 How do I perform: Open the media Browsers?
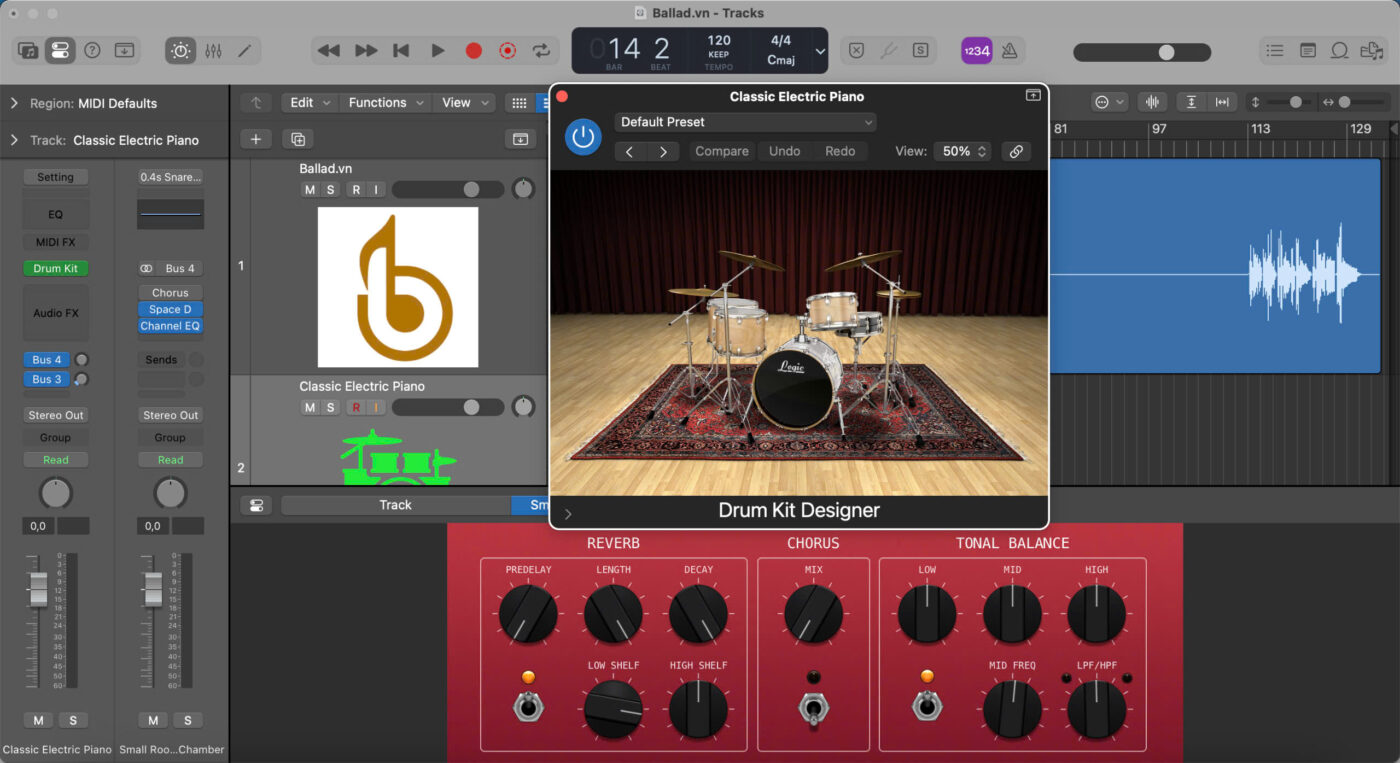point(1371,50)
